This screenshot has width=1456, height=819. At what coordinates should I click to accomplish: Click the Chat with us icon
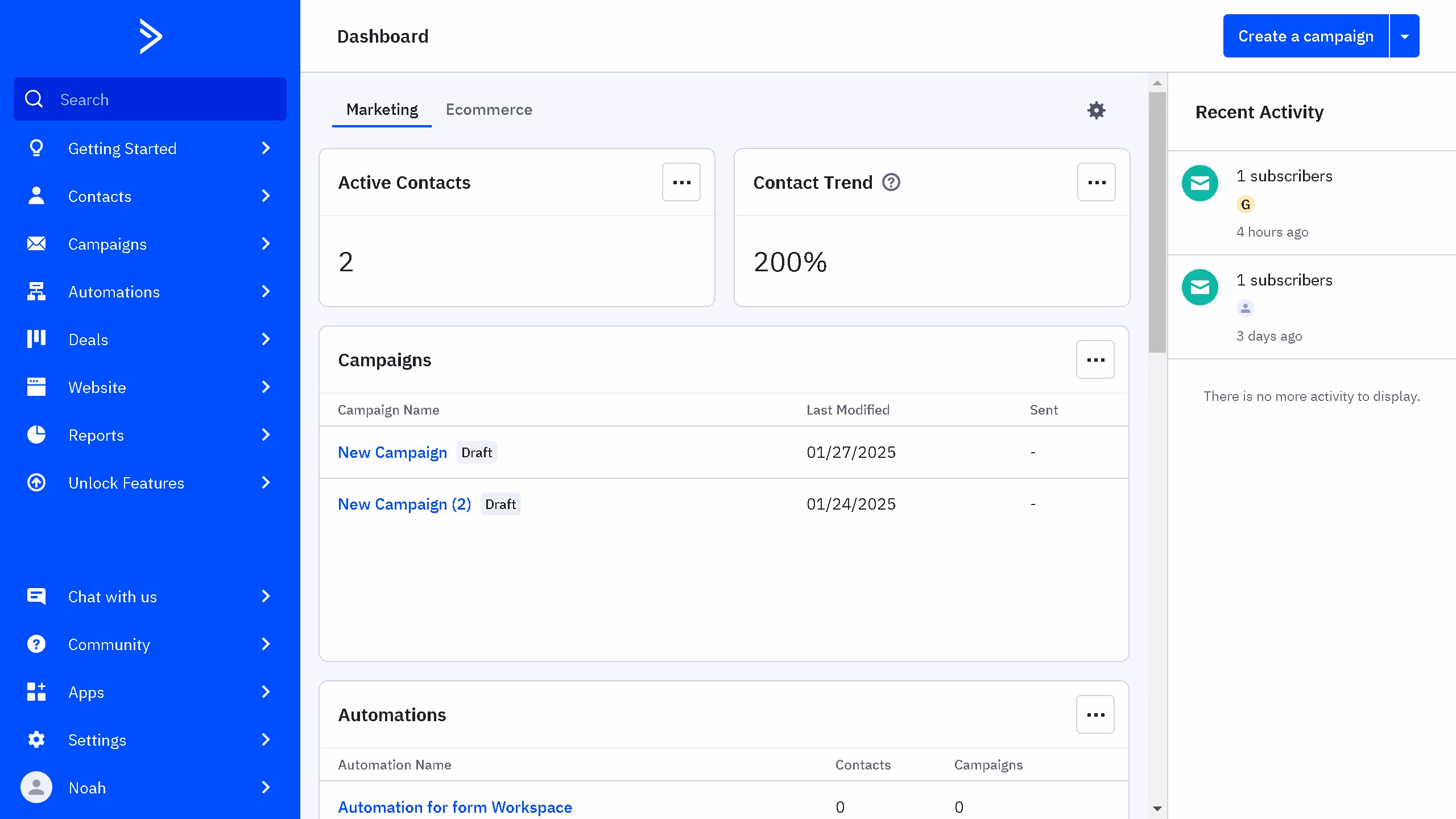36,597
